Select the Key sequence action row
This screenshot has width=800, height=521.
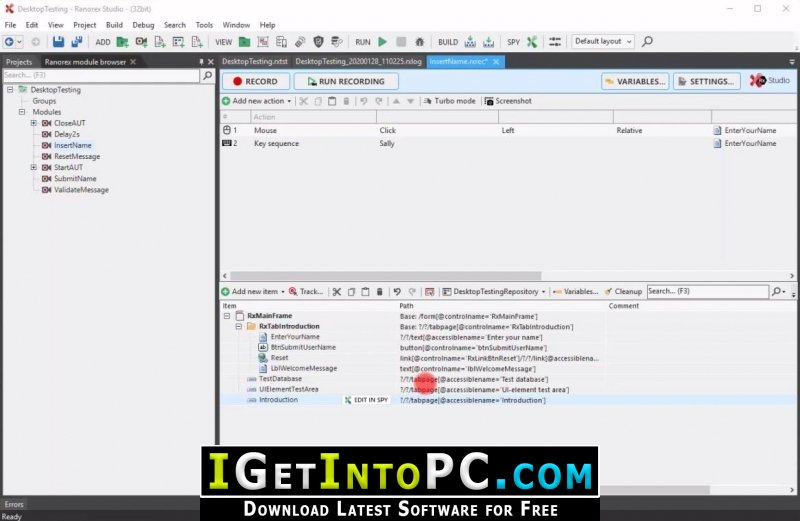[508, 143]
